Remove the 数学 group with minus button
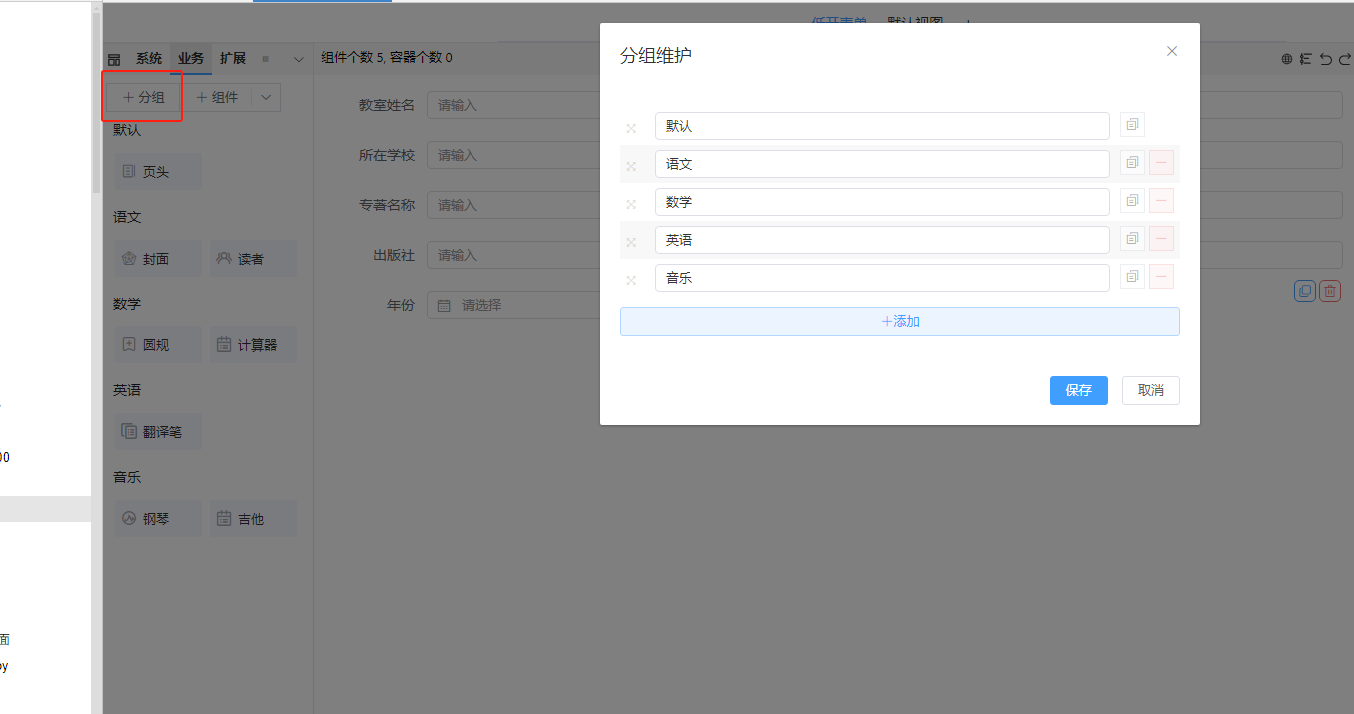 pos(1161,201)
